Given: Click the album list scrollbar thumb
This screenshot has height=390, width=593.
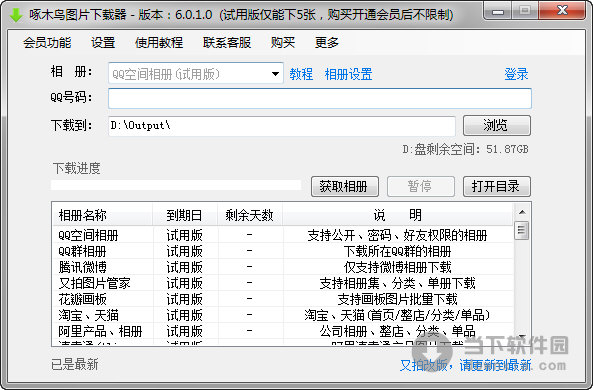Looking at the screenshot, I should pos(522,230).
